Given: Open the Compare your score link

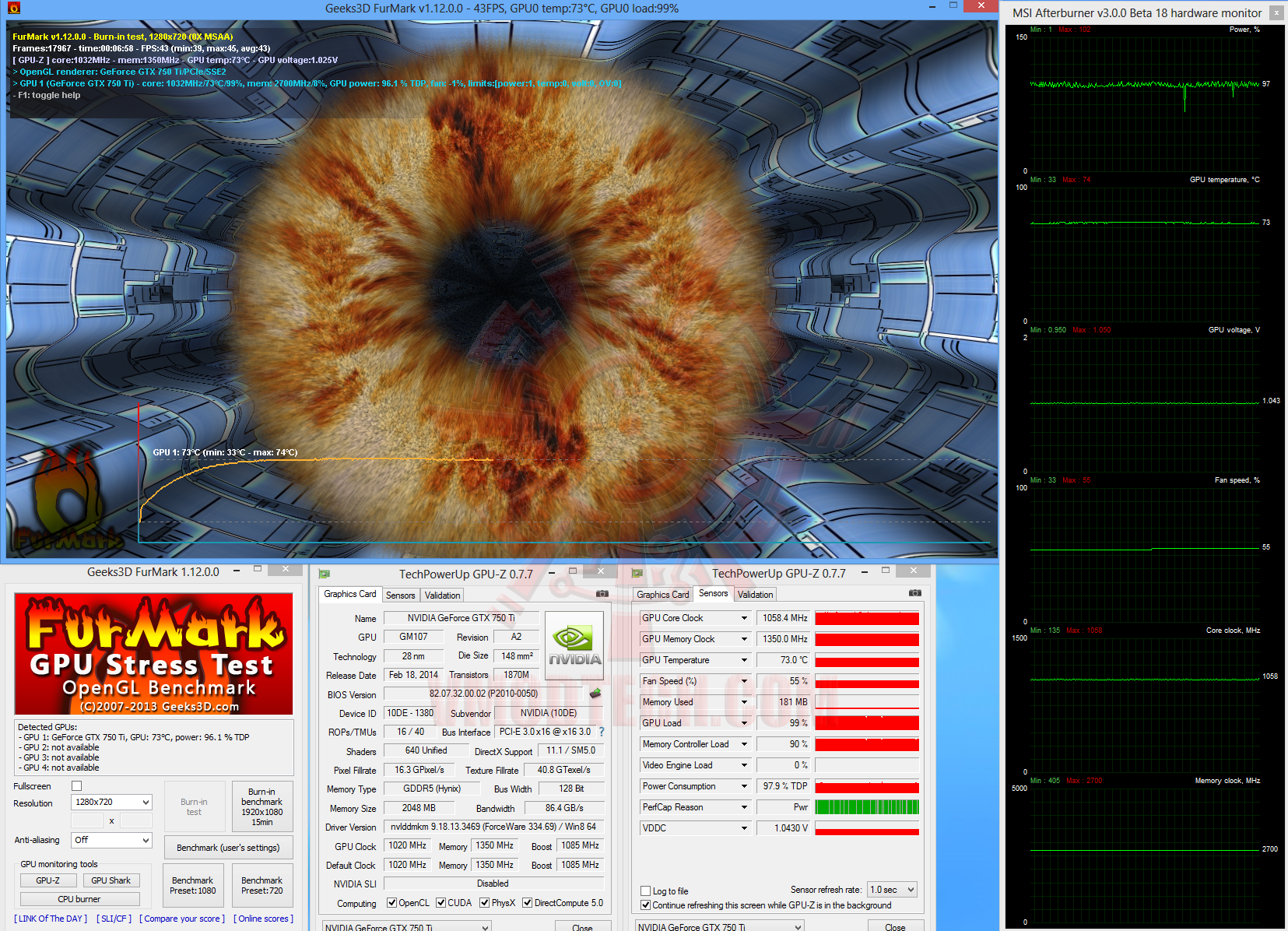Looking at the screenshot, I should pos(182,919).
